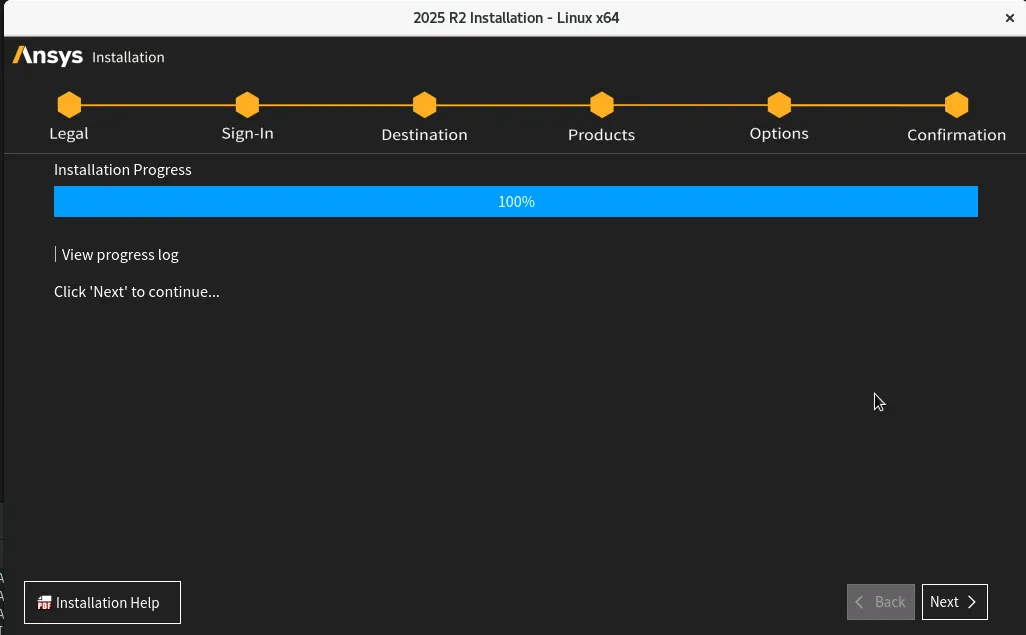Screen dimensions: 1026x635
Task: Click the '2025 R2 Installation - Linux x64' title
Action: click(x=516, y=18)
